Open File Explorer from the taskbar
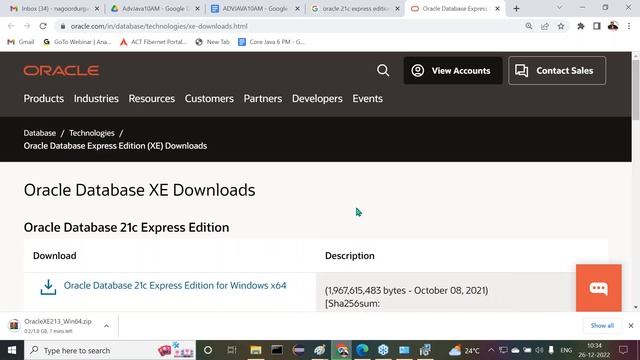The height and width of the screenshot is (360, 640). point(256,350)
